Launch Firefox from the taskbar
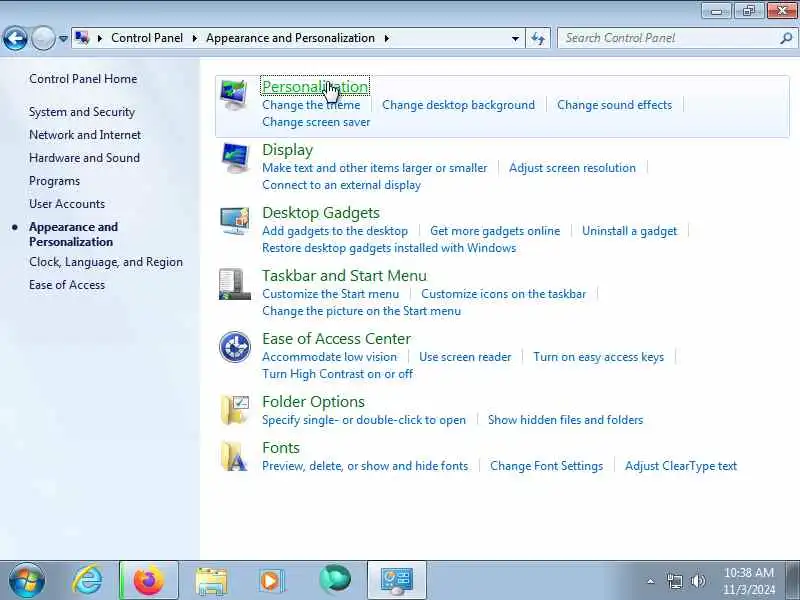The width and height of the screenshot is (800, 600). (x=148, y=580)
